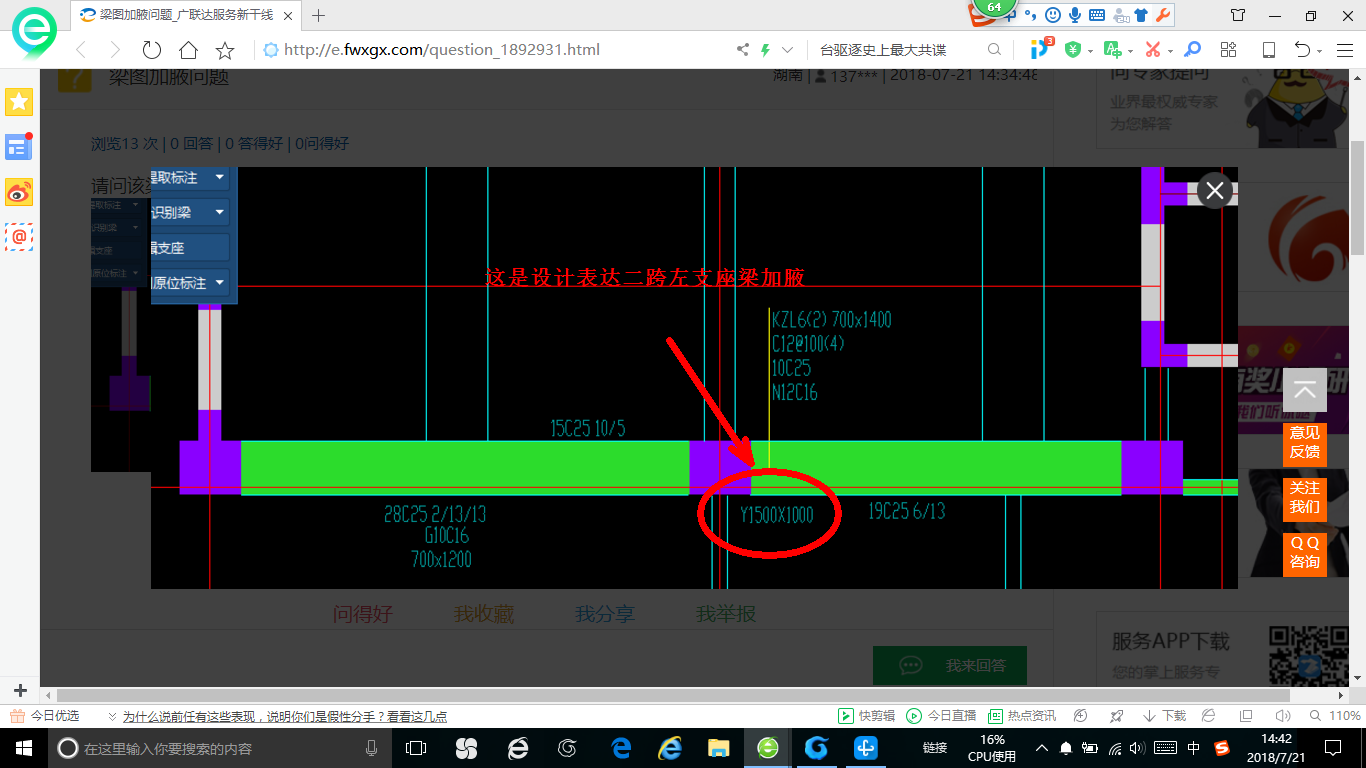Select the 梁图加腋问题 browser tab
Screen dimensions: 1366x768
[186, 15]
